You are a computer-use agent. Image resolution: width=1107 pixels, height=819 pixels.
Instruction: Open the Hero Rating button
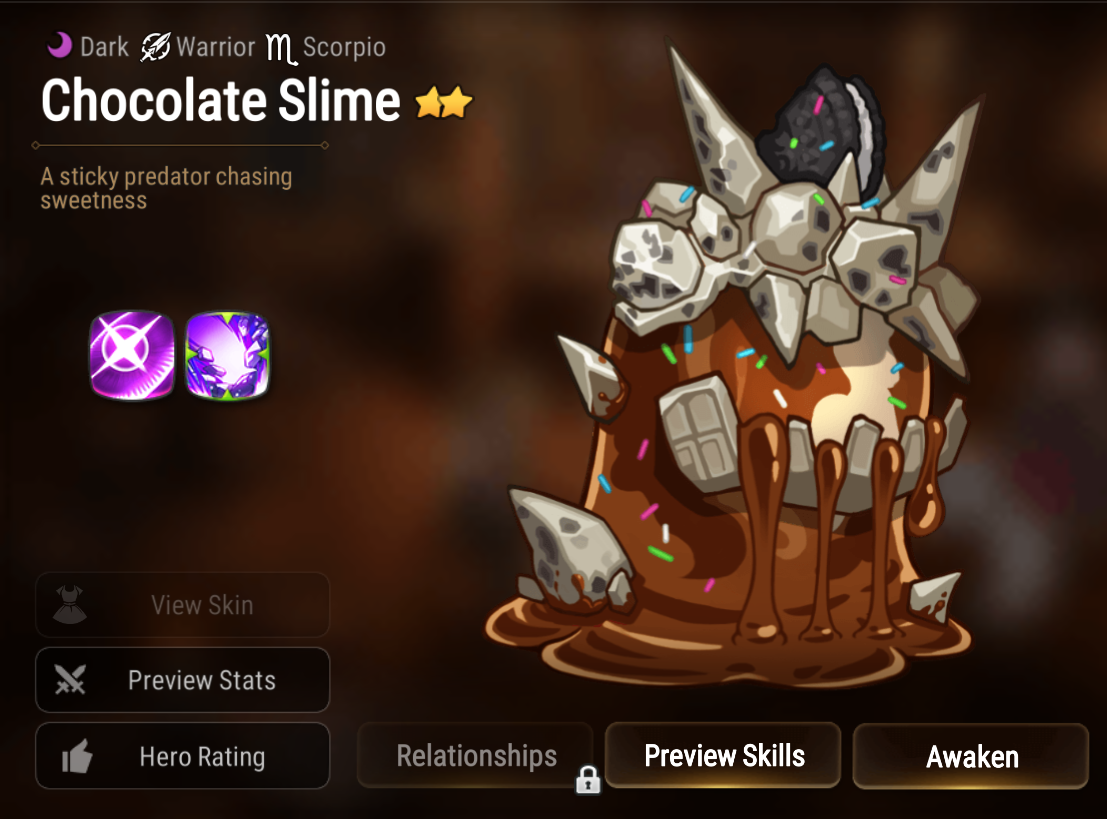182,755
